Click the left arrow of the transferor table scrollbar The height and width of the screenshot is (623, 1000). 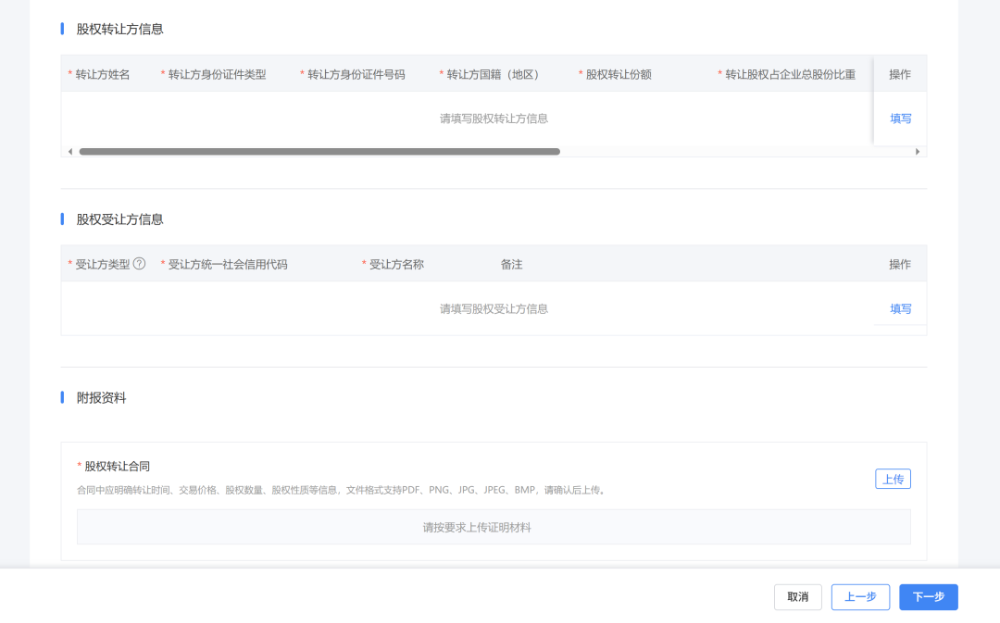coord(70,152)
